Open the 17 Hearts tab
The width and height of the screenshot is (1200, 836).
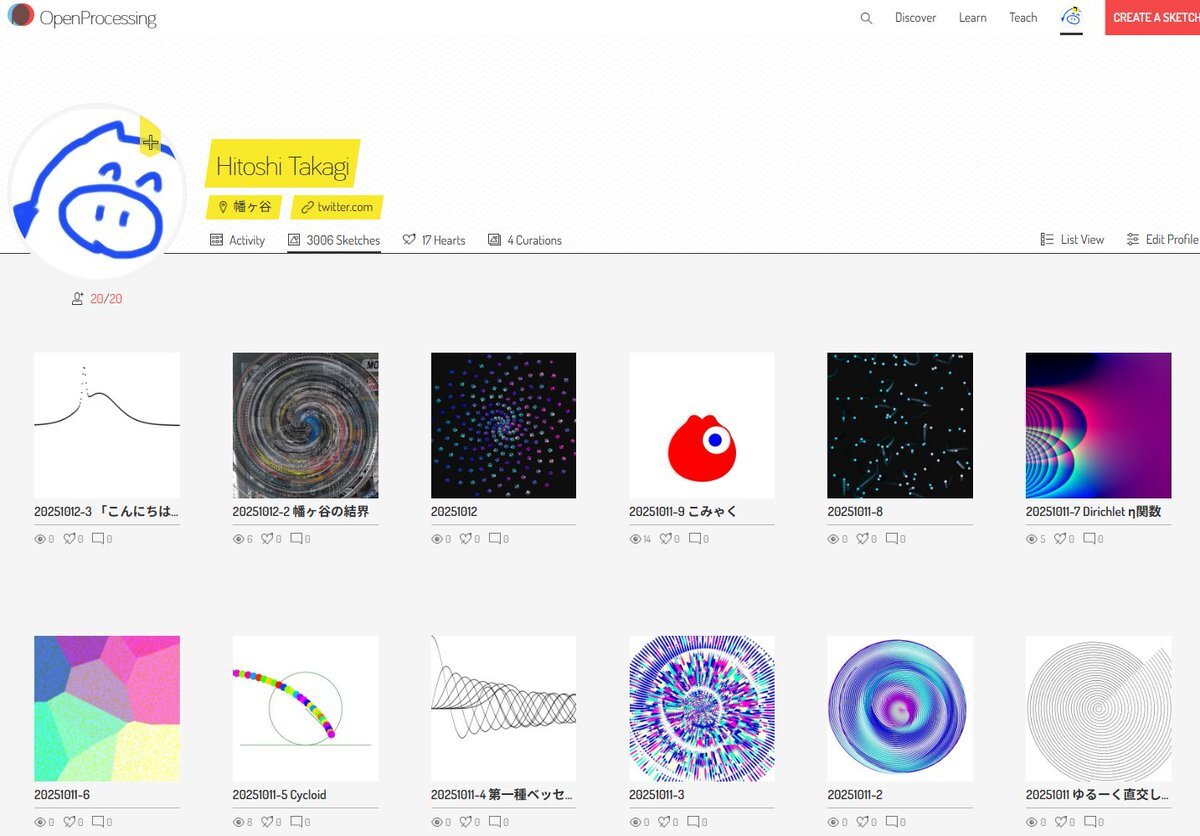434,240
